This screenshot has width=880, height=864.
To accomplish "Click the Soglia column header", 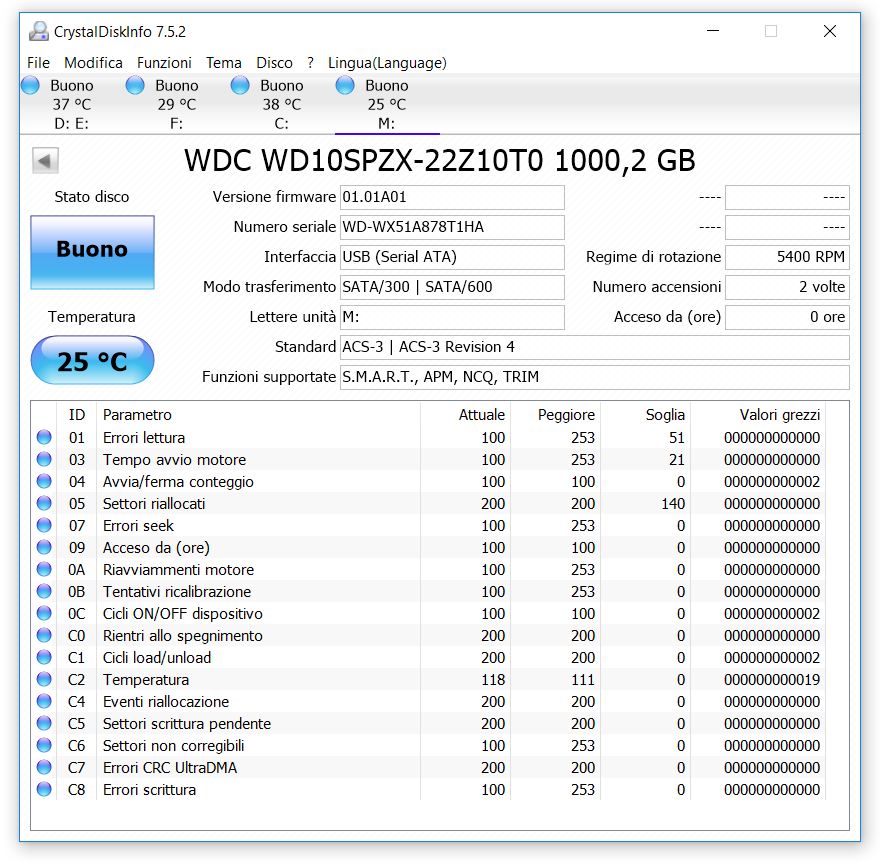I will 645,415.
